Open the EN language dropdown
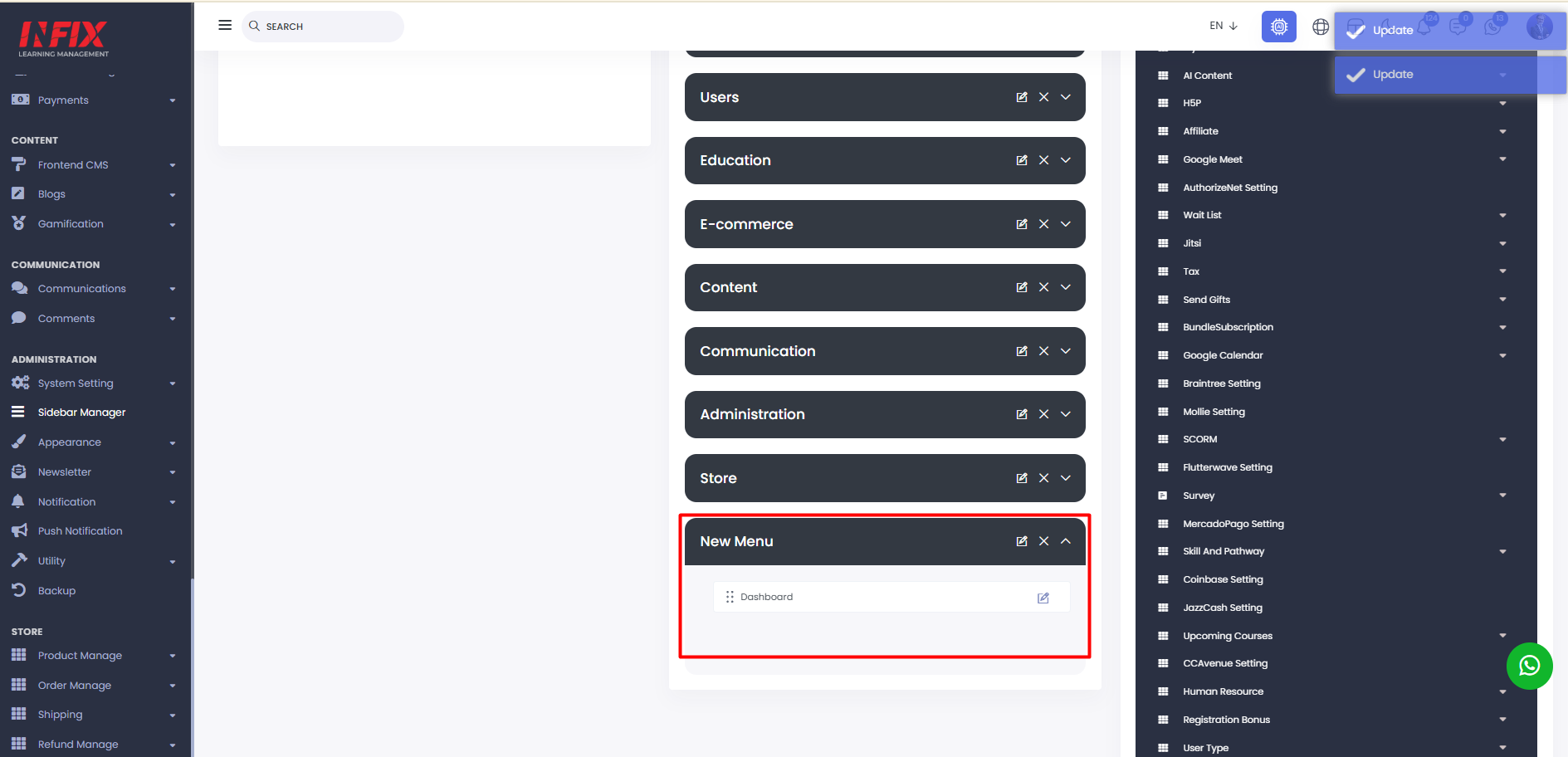Viewport: 1568px width, 757px height. (x=1224, y=26)
